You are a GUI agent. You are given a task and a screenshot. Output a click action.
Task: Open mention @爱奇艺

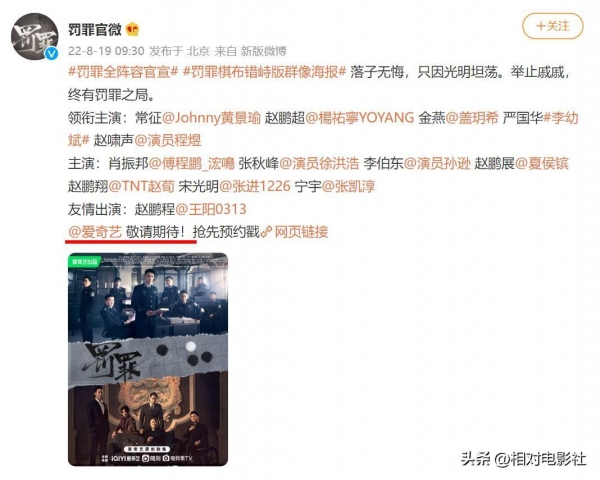coord(95,232)
